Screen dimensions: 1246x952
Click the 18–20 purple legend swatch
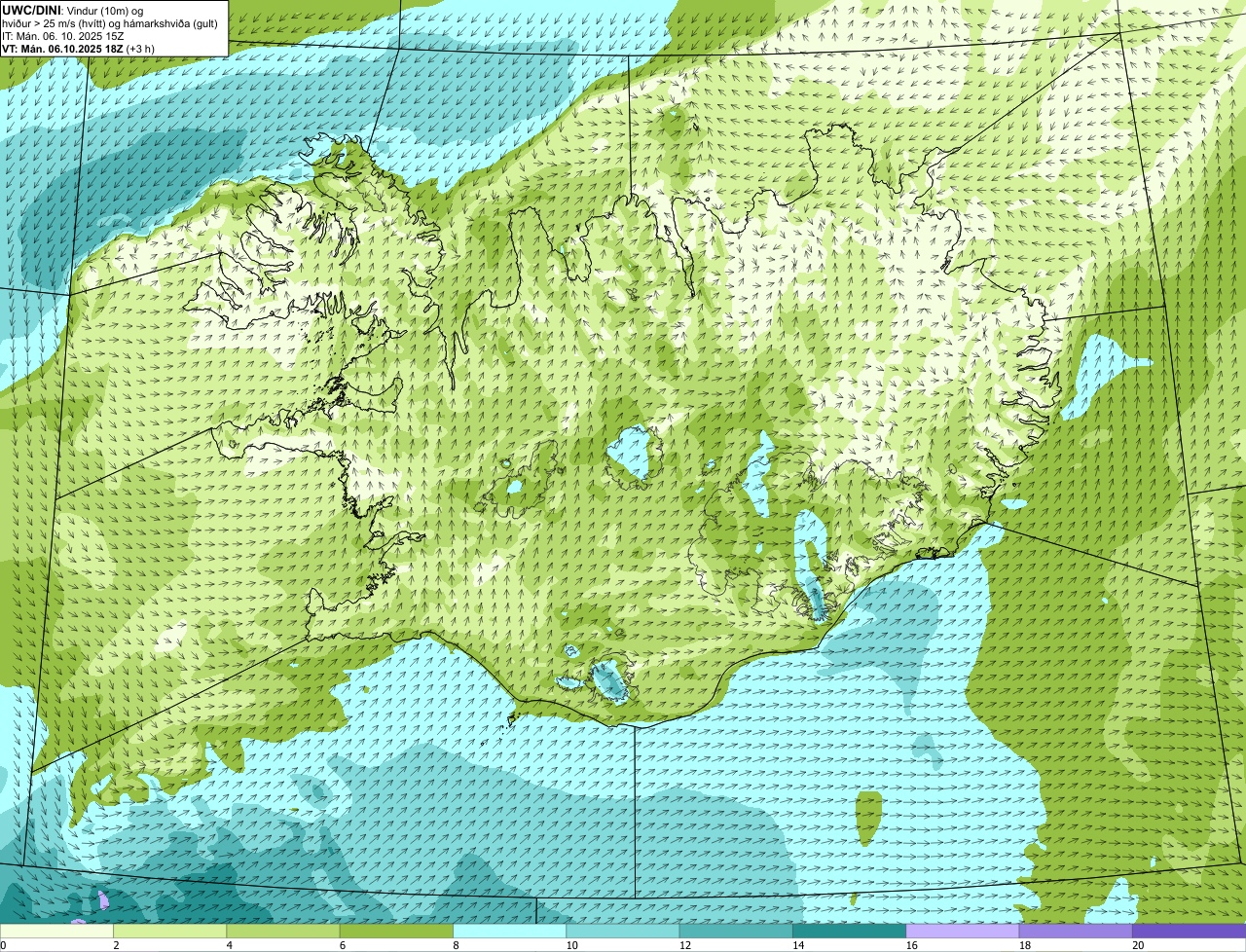1075,932
